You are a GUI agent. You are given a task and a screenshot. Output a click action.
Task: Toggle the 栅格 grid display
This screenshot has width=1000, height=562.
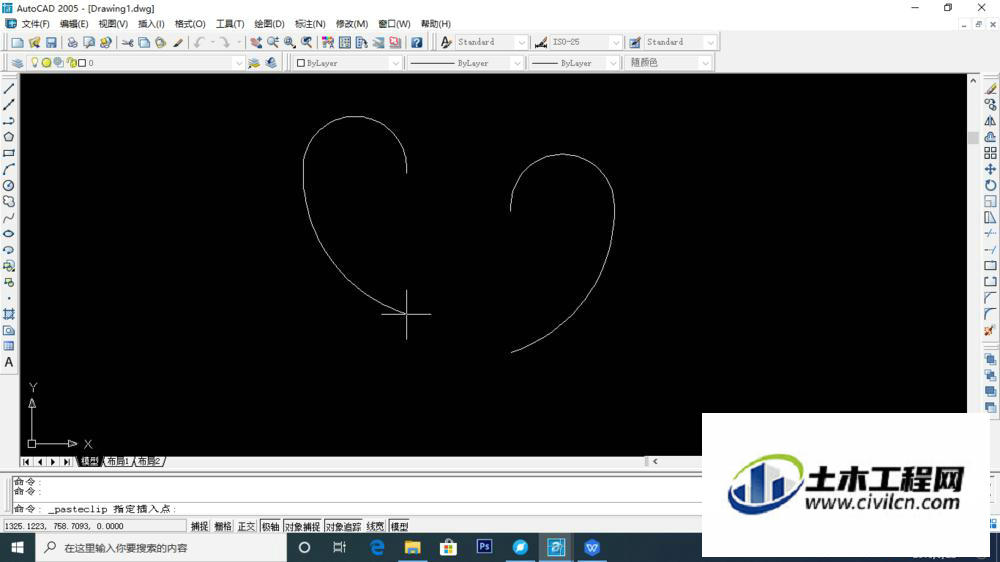coord(223,526)
